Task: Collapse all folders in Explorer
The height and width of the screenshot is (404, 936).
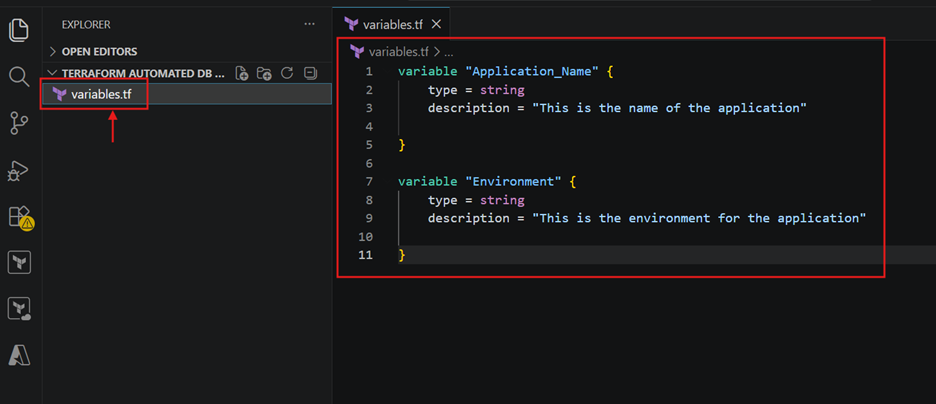Action: (310, 73)
